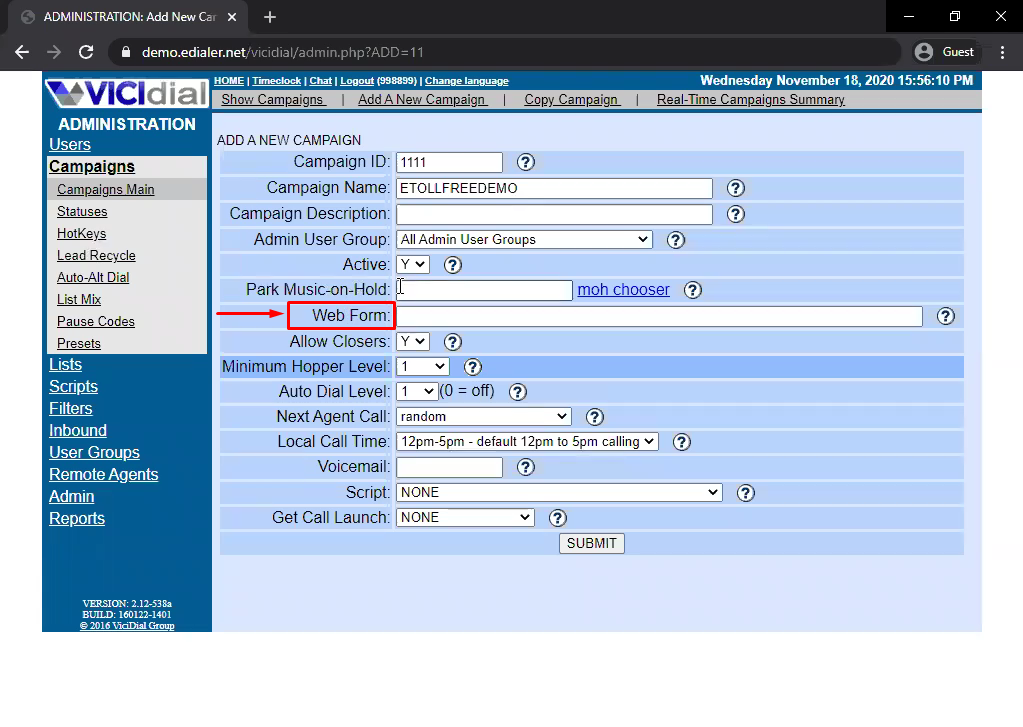Screen dimensions: 1023x727
Task: Reload the page with browser refresh icon
Action: pyautogui.click(x=85, y=52)
